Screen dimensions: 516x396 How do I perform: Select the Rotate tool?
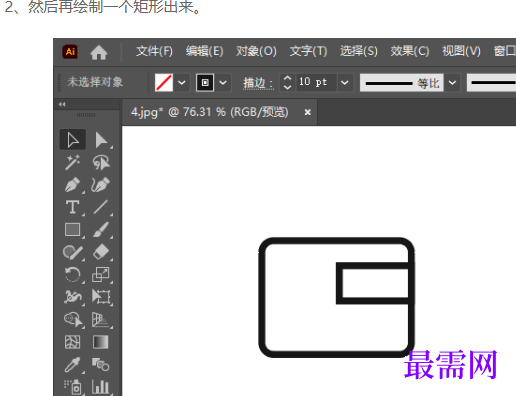(x=73, y=275)
